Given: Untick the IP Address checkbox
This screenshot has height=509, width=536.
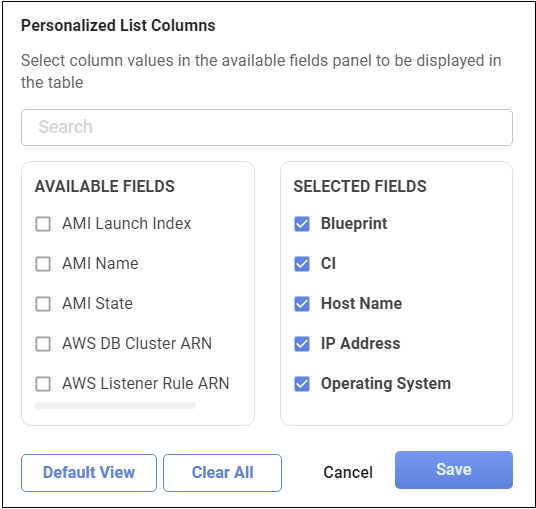Looking at the screenshot, I should coord(302,344).
